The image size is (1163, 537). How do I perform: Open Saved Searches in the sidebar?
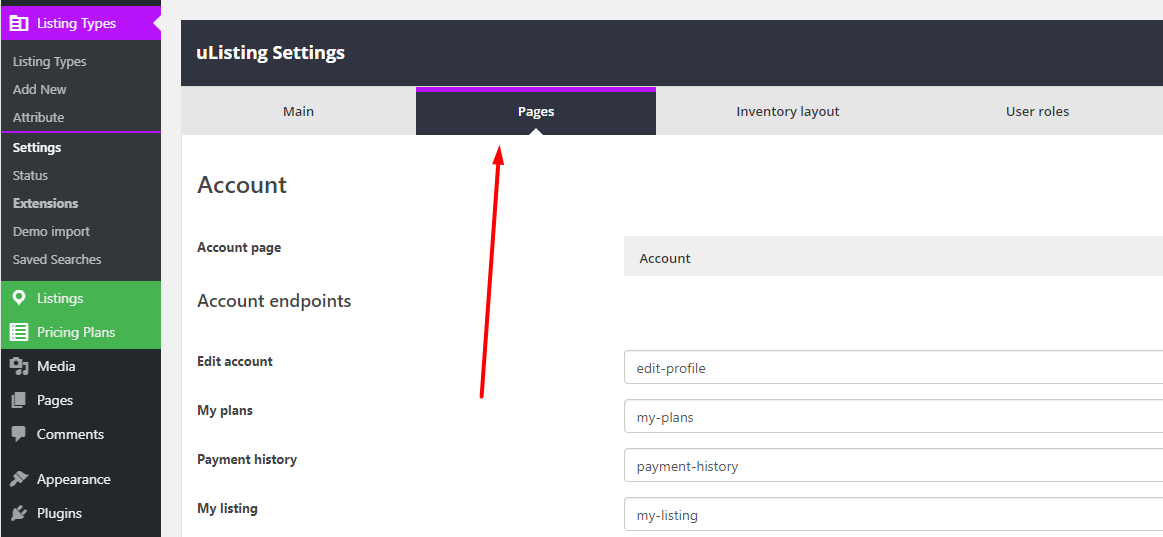pyautogui.click(x=57, y=259)
